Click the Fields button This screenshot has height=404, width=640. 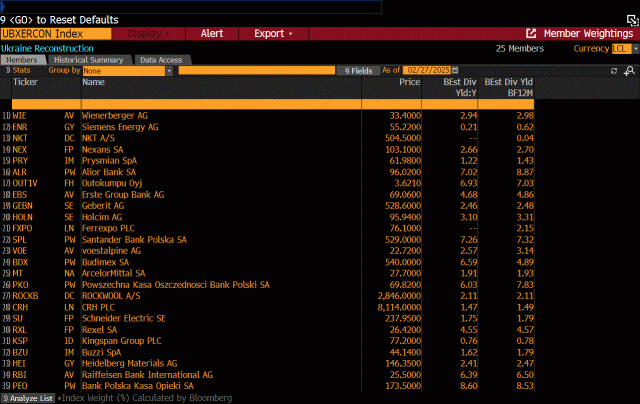358,71
